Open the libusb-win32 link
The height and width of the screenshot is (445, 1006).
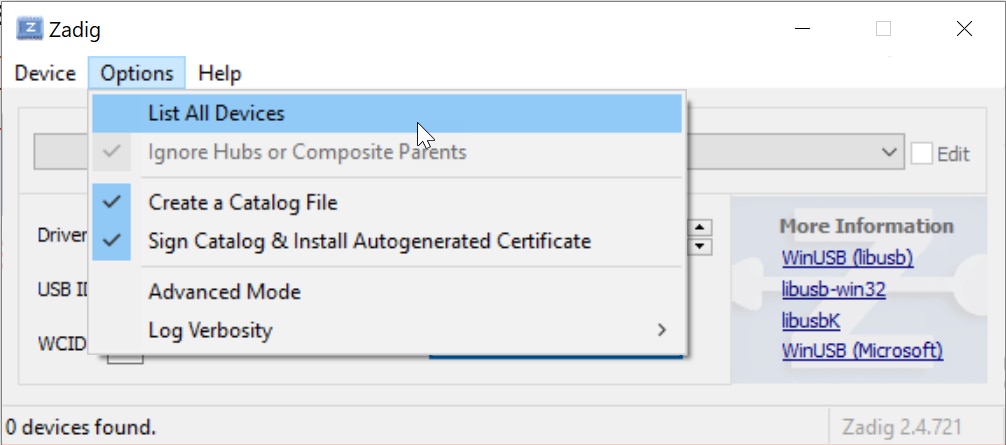[x=833, y=290]
